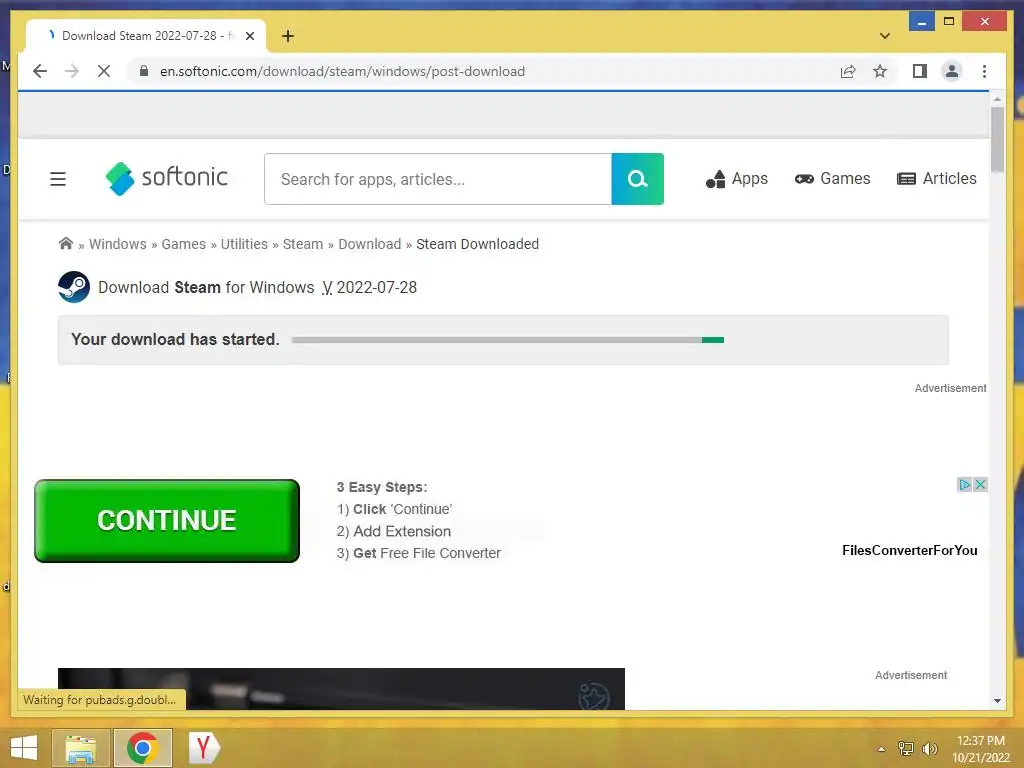Click the green CONTINUE button
The height and width of the screenshot is (768, 1024).
[x=167, y=520]
